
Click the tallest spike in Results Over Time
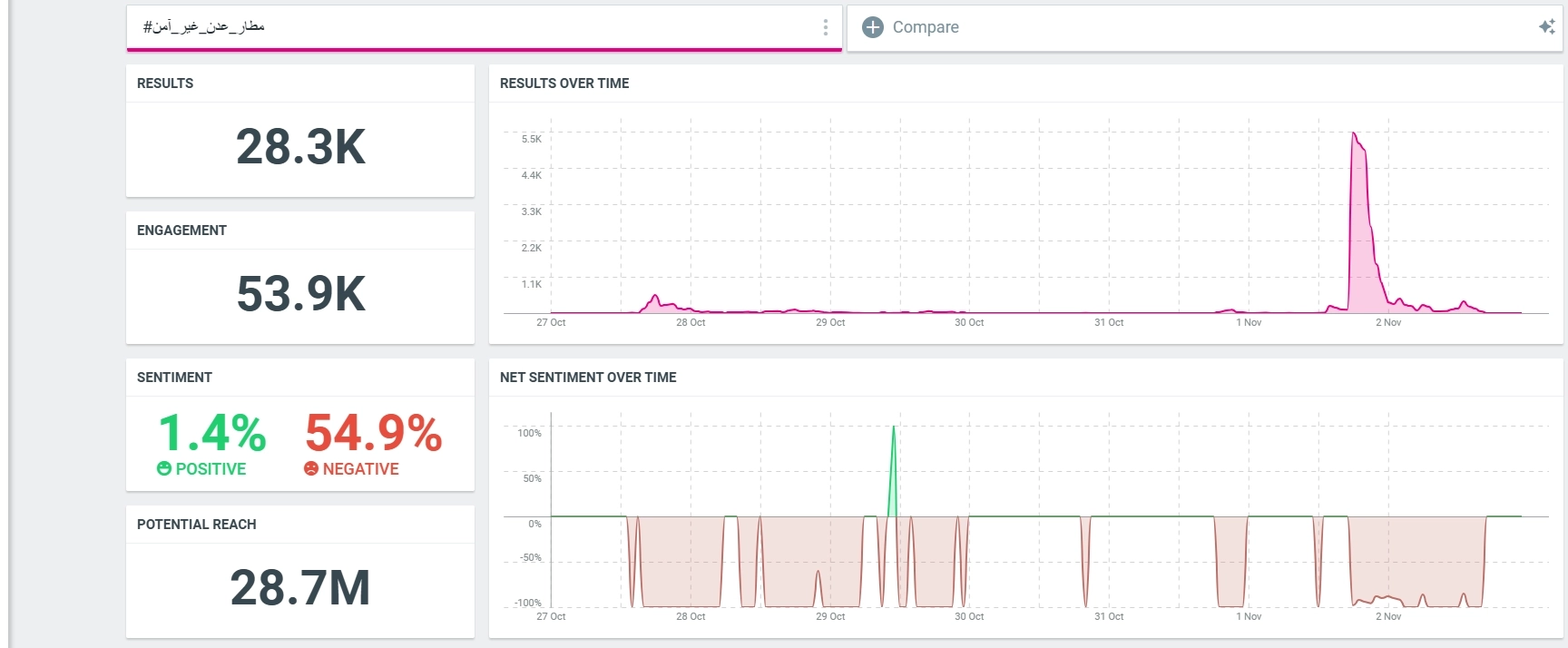coord(1355,141)
